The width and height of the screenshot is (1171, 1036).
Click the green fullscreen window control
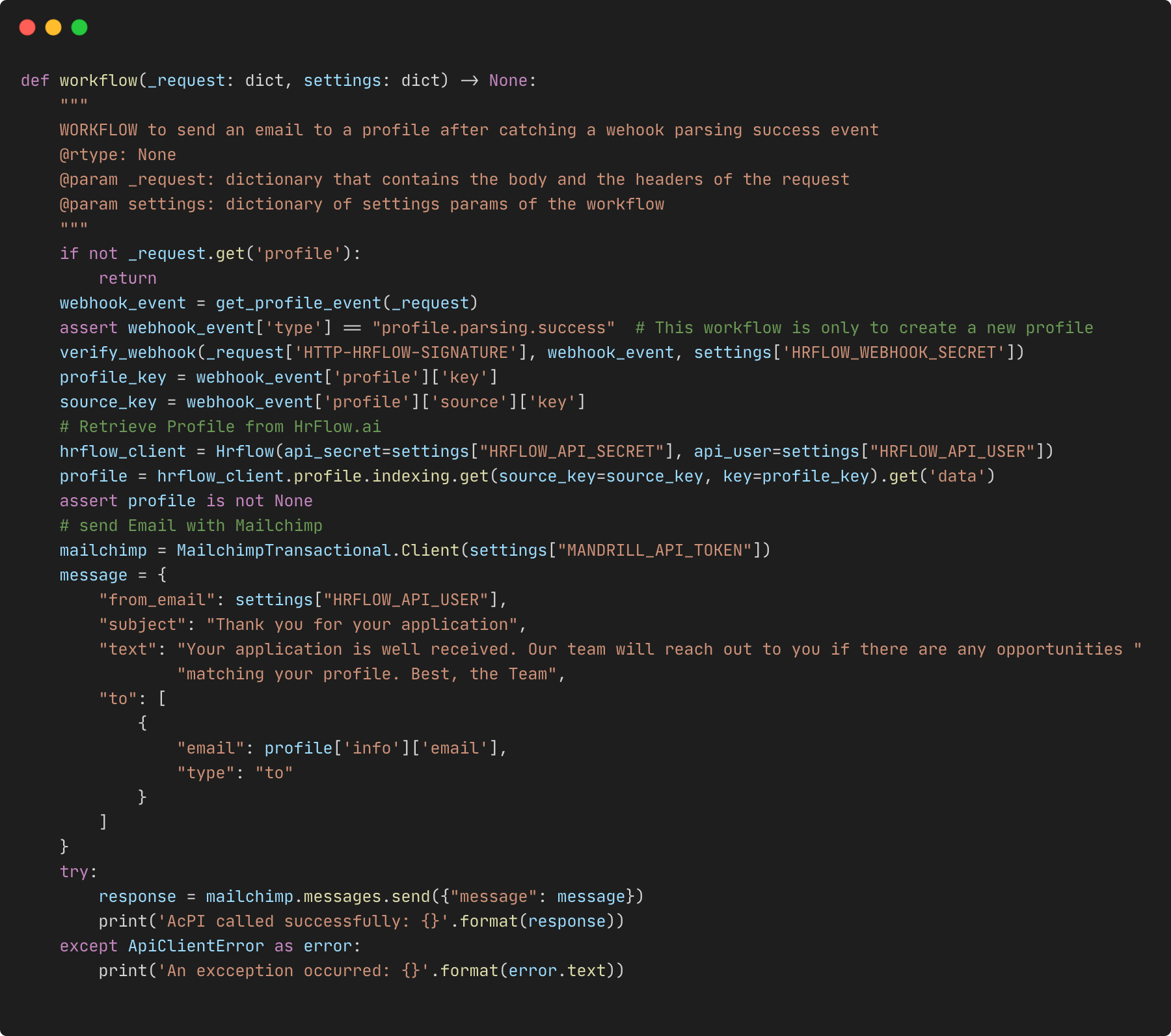pos(79,27)
